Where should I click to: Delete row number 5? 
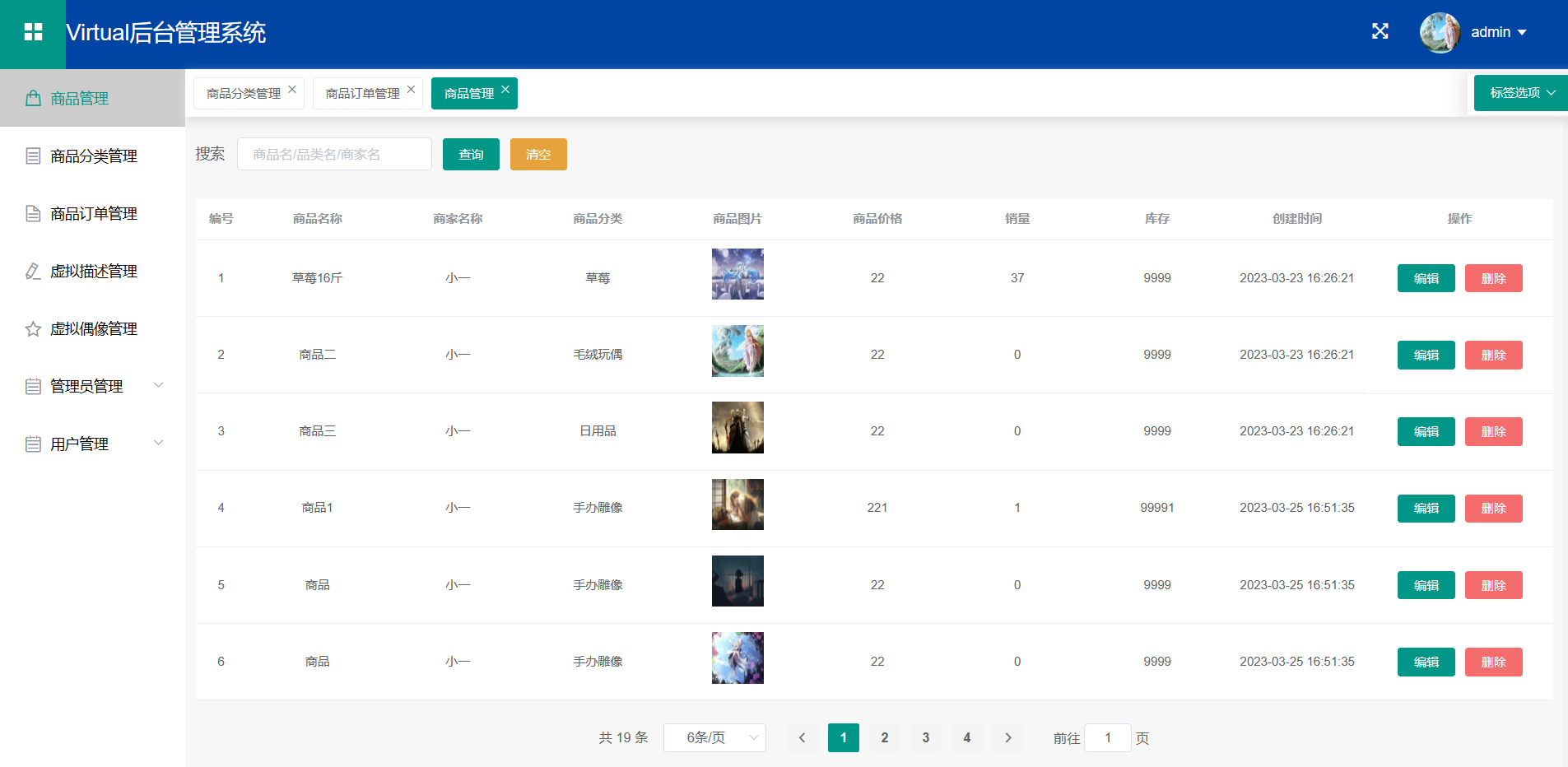click(x=1493, y=585)
